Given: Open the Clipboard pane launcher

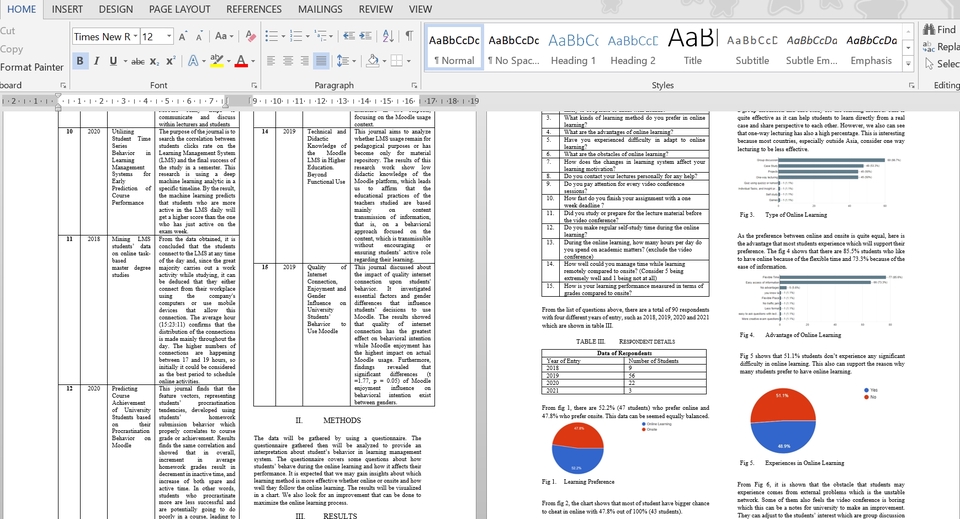Looking at the screenshot, I should (63, 86).
